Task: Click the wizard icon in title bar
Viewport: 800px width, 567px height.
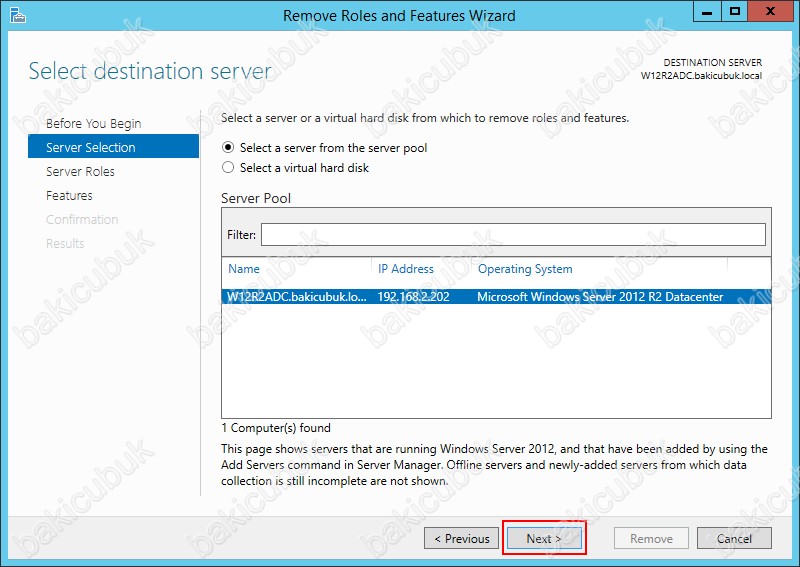Action: [18, 15]
